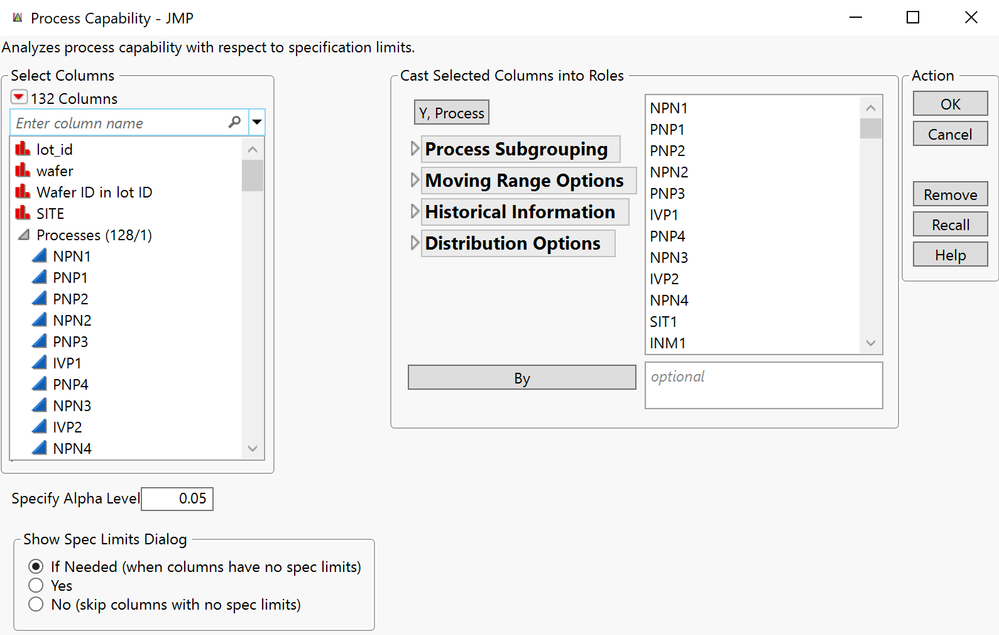This screenshot has height=635, width=999.
Task: Open Help for Process Capability
Action: point(948,254)
